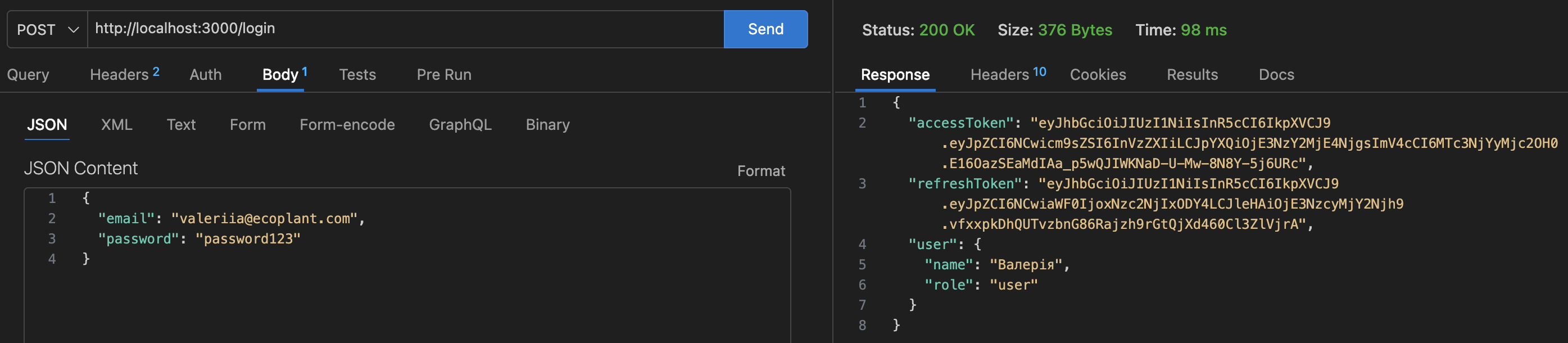Screen dimensions: 1568x343
Task: Open the Auth tab
Action: (206, 74)
